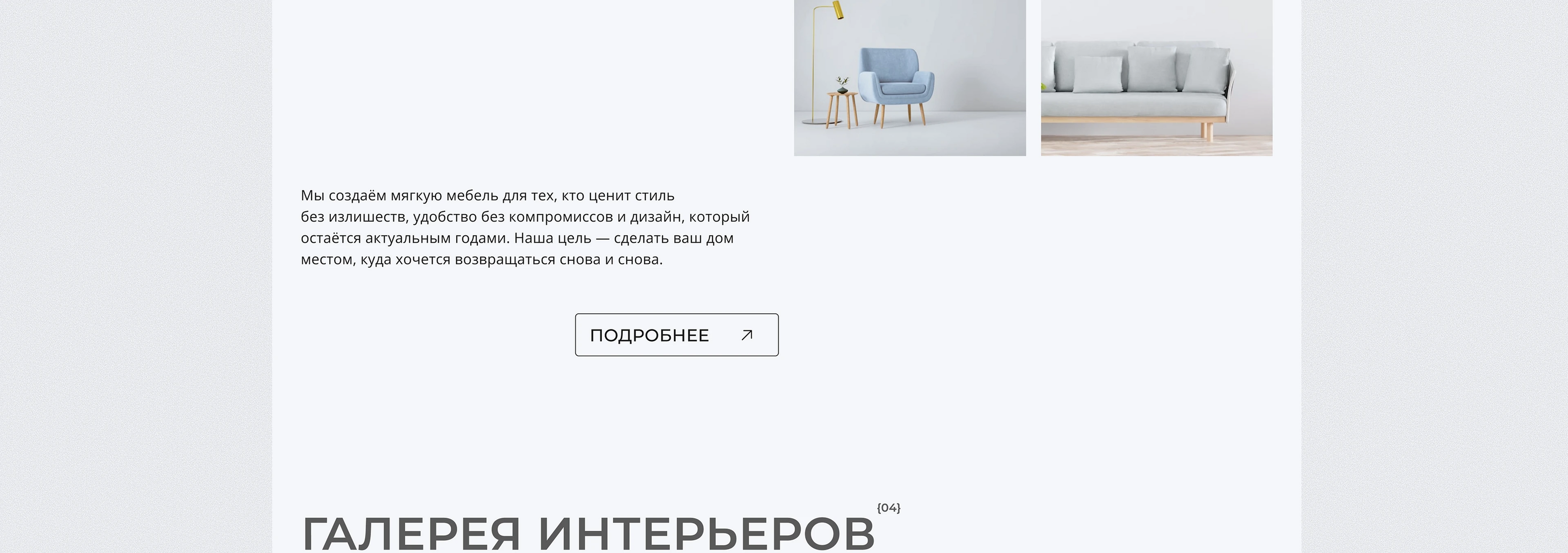Image resolution: width=1568 pixels, height=553 pixels.
Task: Click the wooden leg of the sofa
Action: (x=1206, y=131)
